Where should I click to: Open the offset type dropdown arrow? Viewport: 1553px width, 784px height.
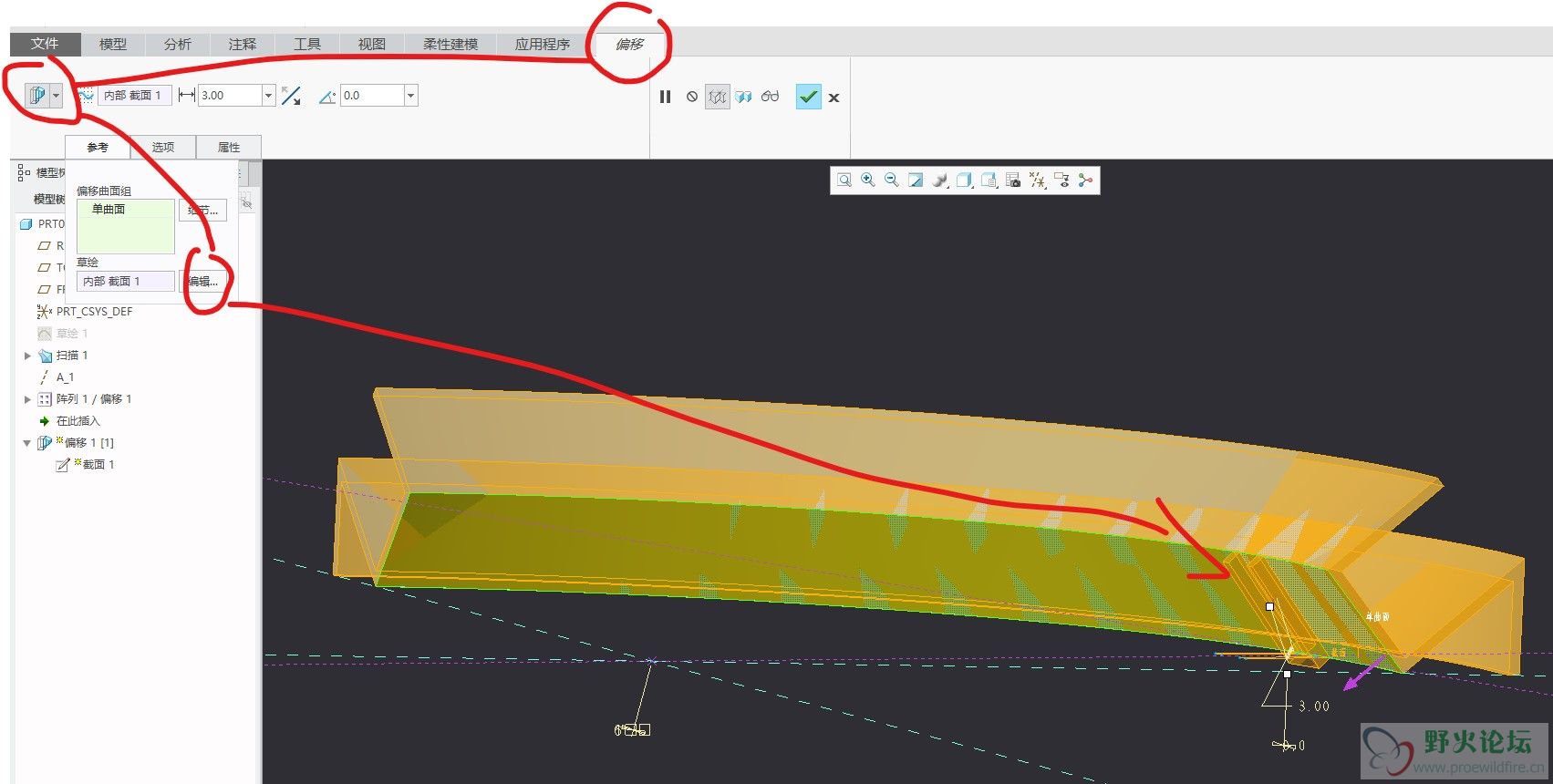click(57, 96)
